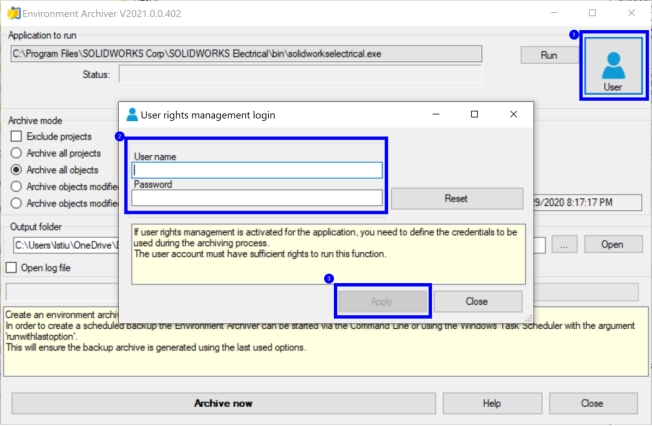652x426 pixels.
Task: Click the Archive now button
Action: (223, 403)
